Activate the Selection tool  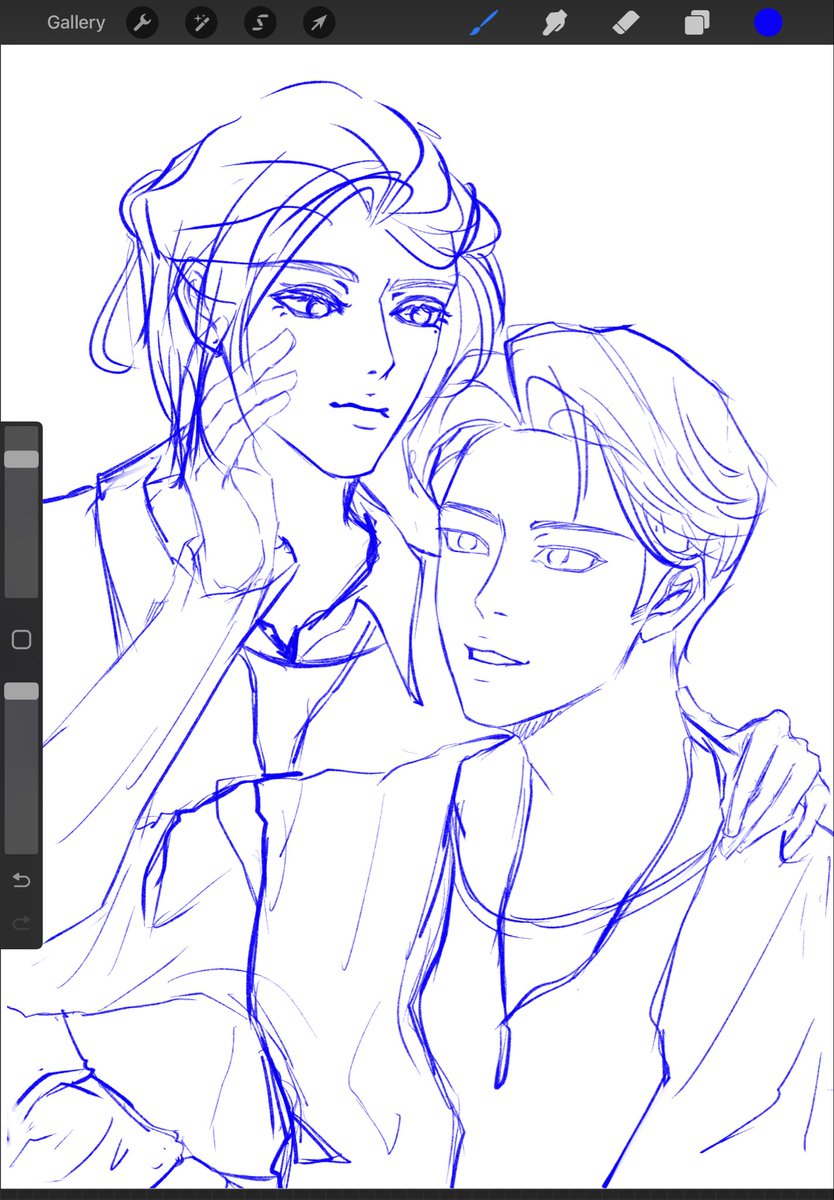[x=260, y=22]
